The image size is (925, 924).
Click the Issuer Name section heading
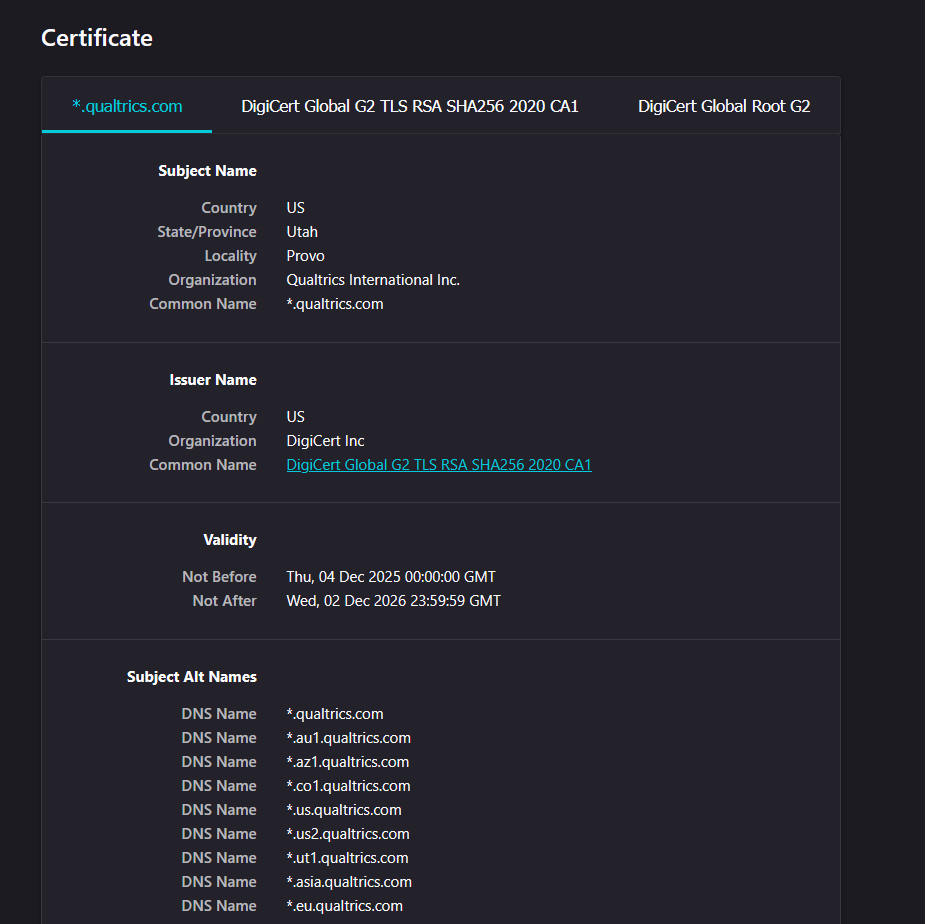[x=213, y=380]
